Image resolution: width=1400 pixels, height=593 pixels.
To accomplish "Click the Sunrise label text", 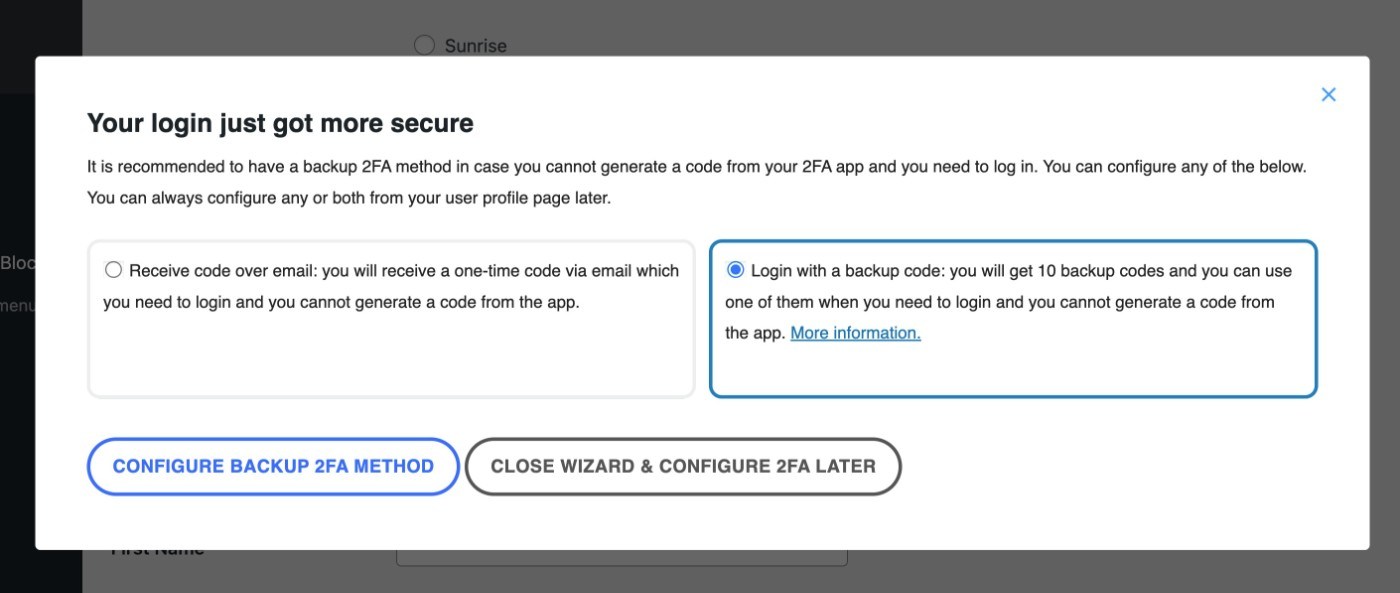I will [x=475, y=46].
